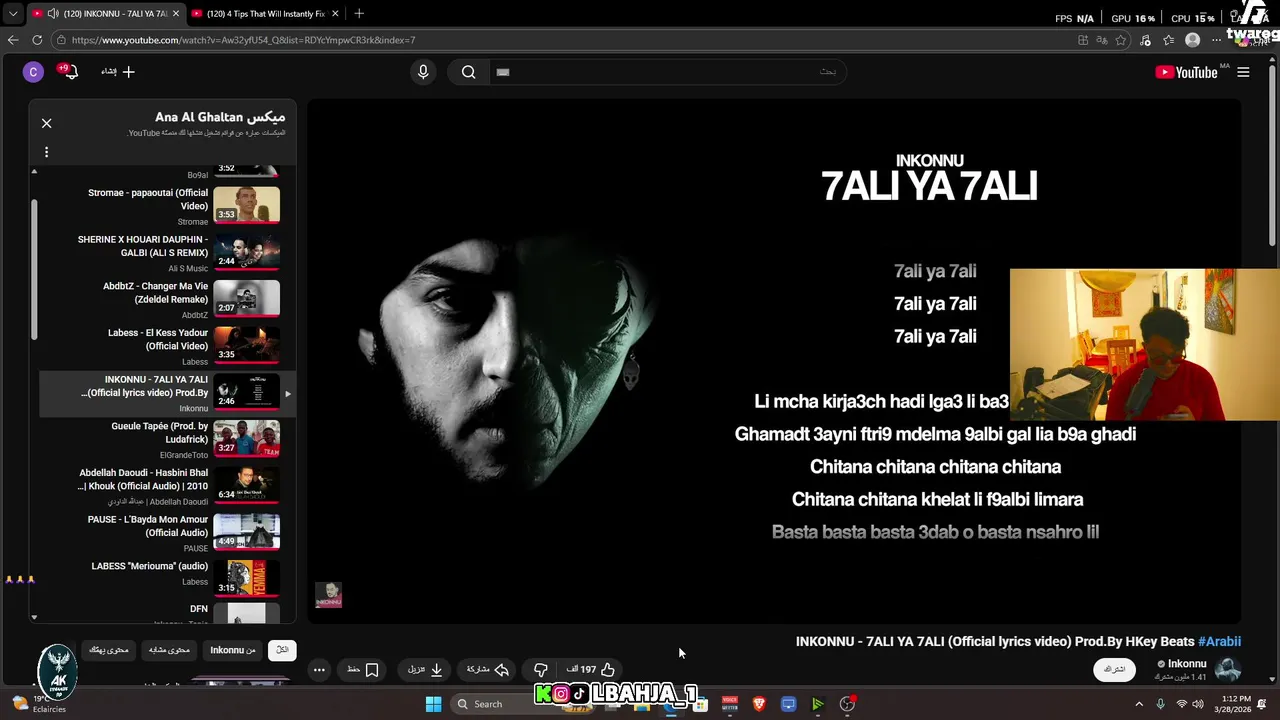Click the browser address bar URL
The width and height of the screenshot is (1280, 720).
click(x=243, y=40)
